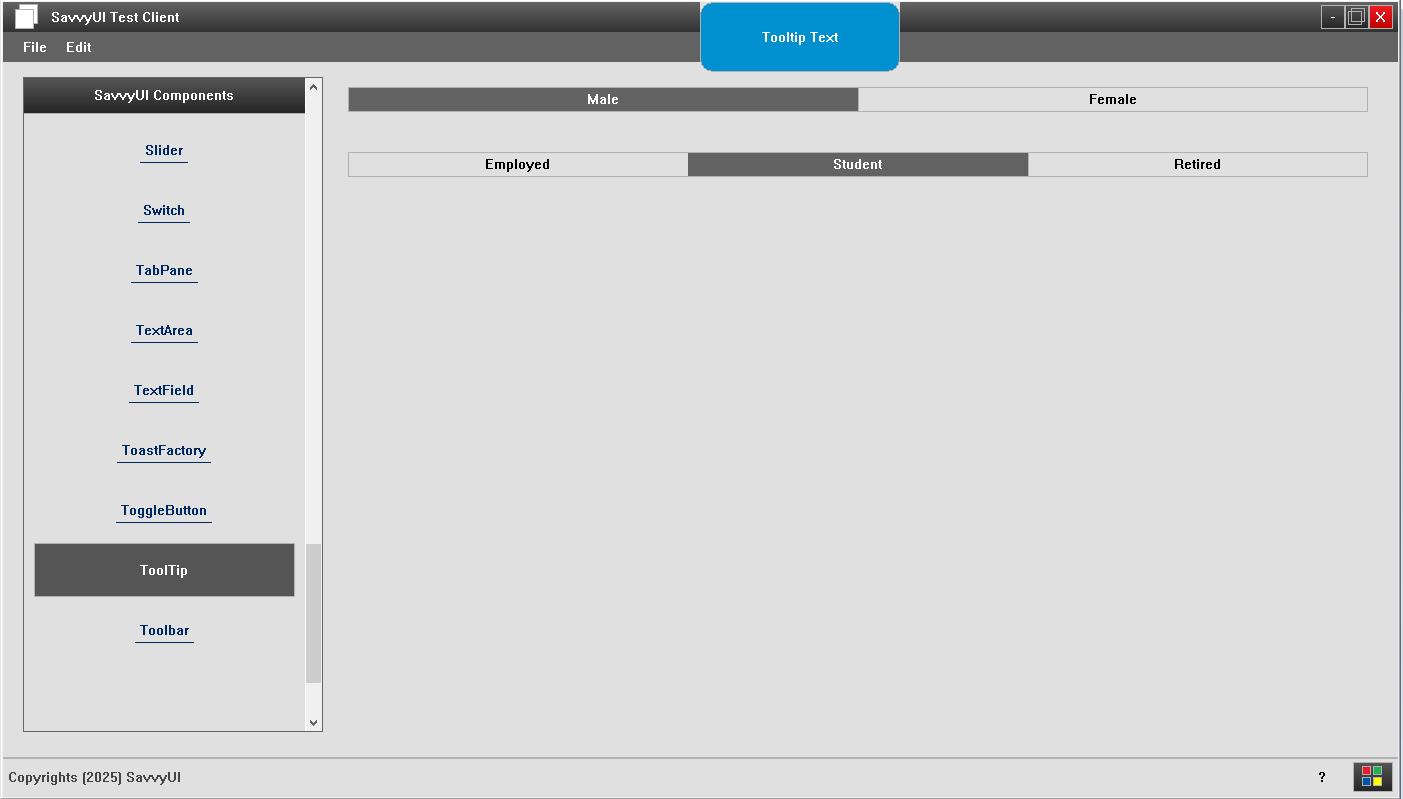This screenshot has height=799, width=1403.
Task: Open the TextArea component demo
Action: (x=164, y=330)
